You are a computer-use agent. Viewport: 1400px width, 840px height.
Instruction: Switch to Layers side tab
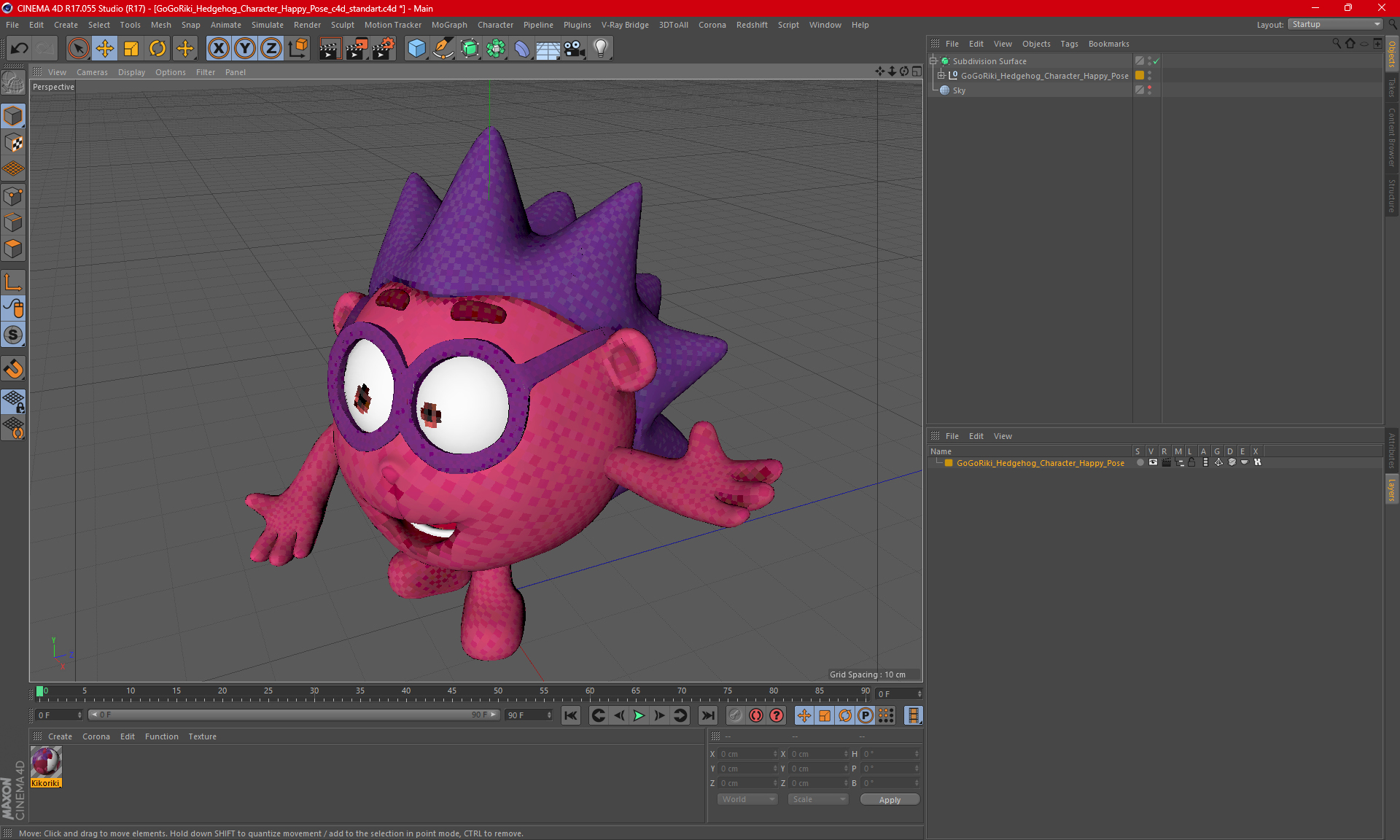click(1392, 490)
